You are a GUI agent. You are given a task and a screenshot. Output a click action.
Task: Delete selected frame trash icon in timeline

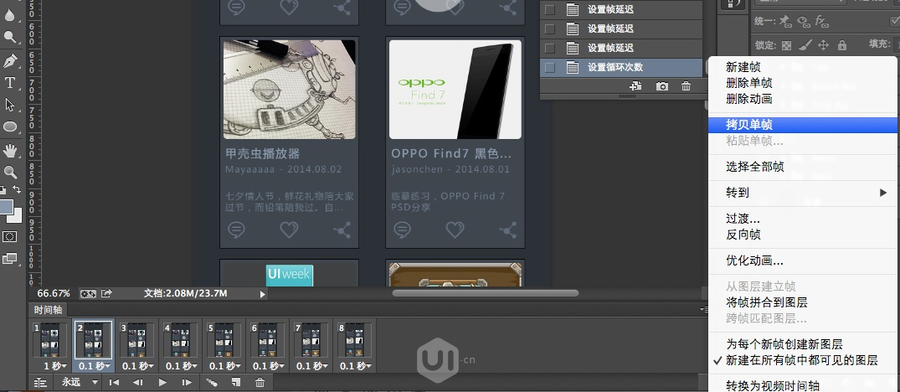coord(259,382)
